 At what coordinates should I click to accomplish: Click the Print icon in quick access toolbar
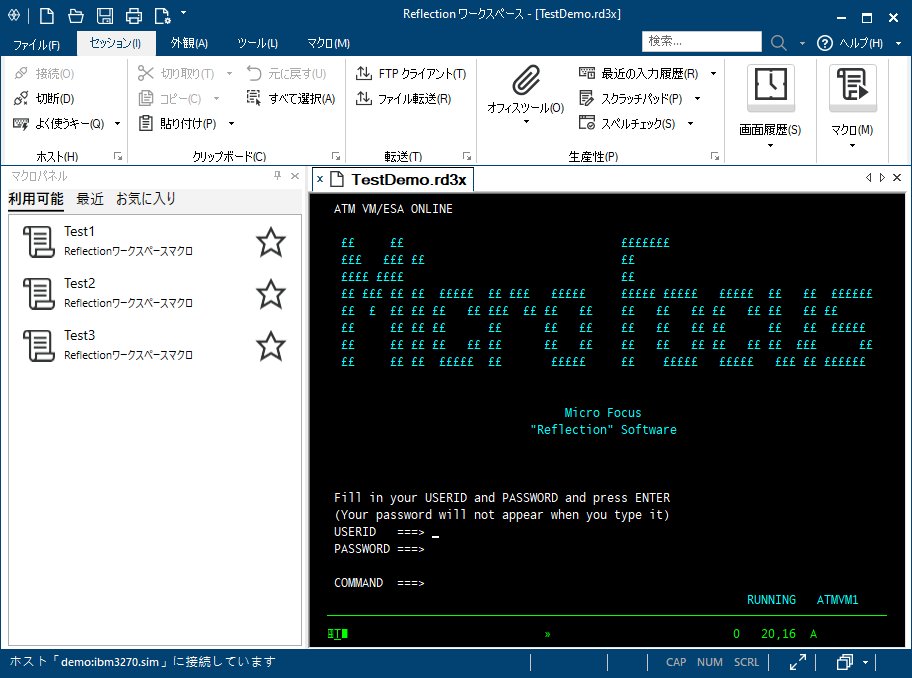134,16
